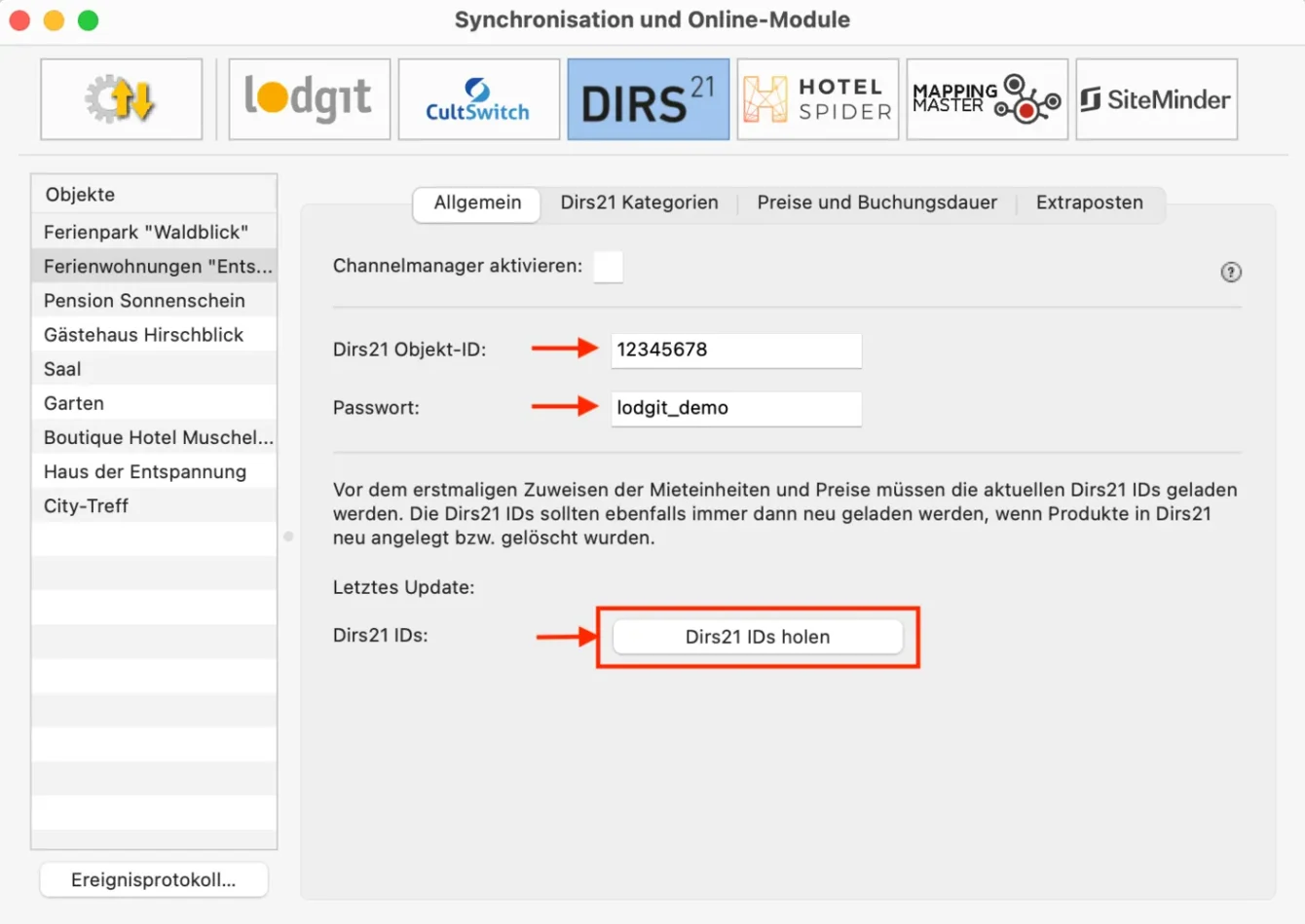
Task: Select the lodgit module icon
Action: coord(310,99)
